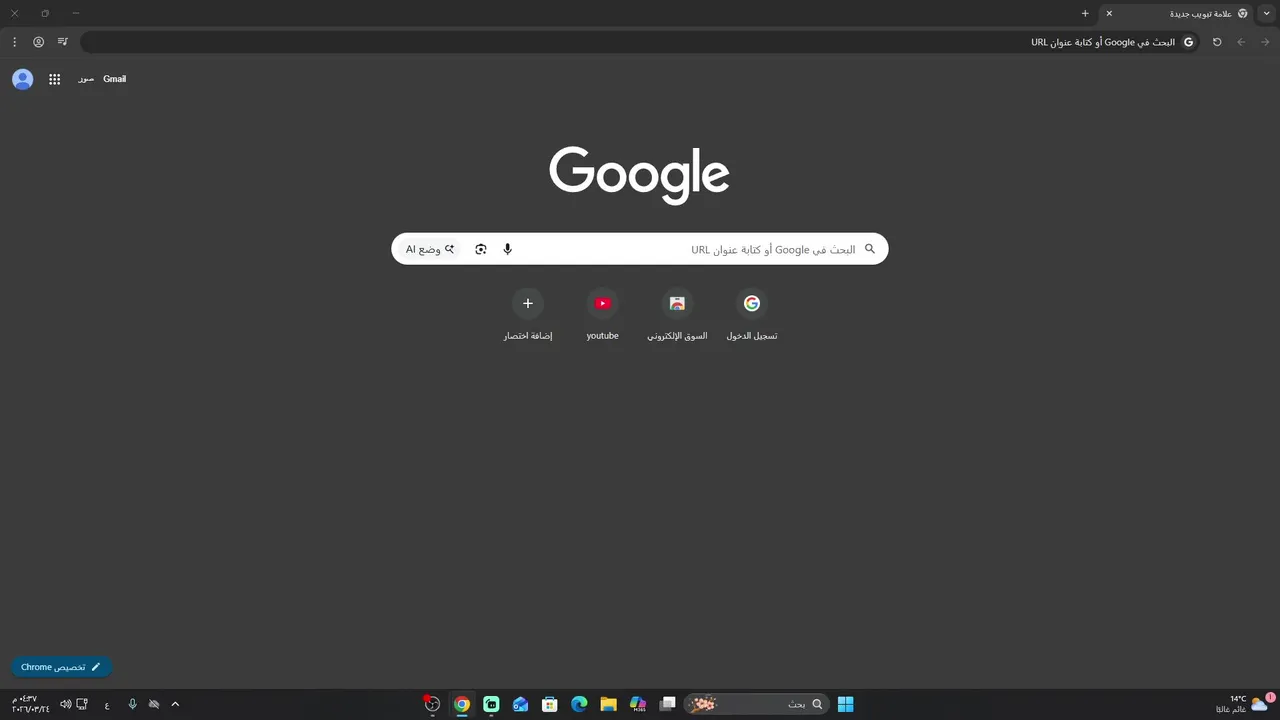Open the Google account avatar
Screen dimensions: 1280x720
(x=23, y=79)
